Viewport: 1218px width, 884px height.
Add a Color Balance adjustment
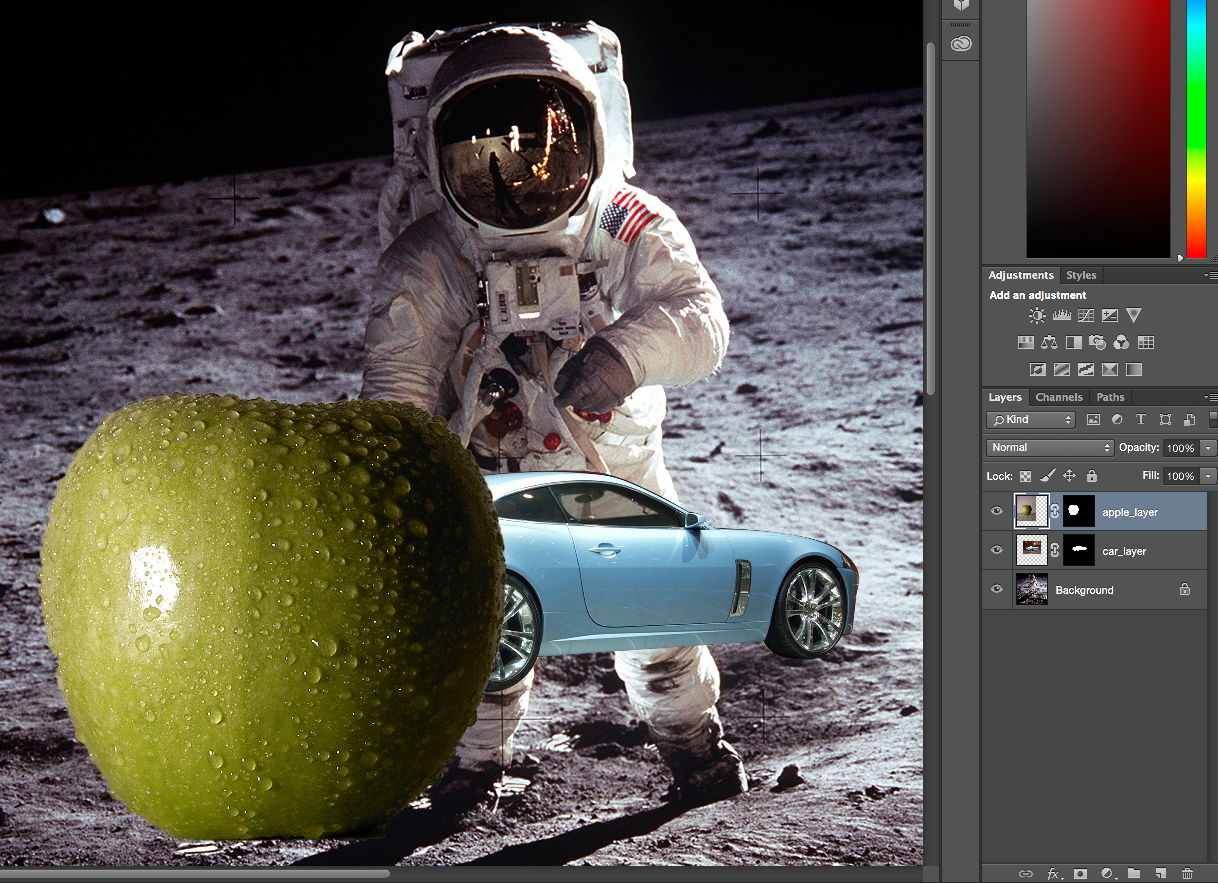[x=1049, y=342]
